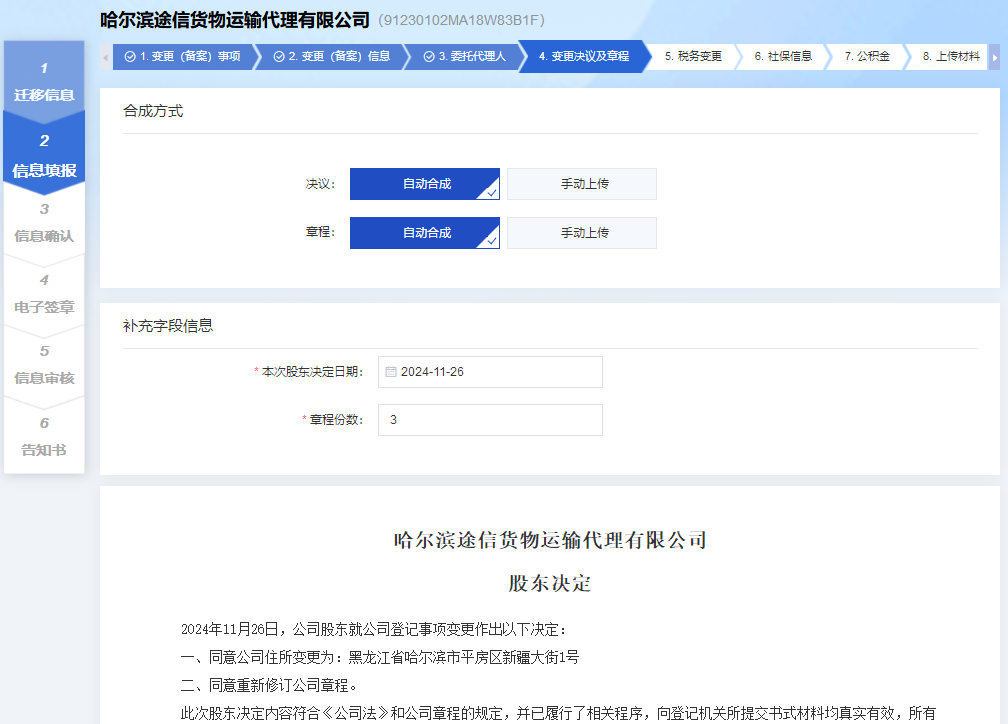Image resolution: width=1008 pixels, height=724 pixels.
Task: Choose 手动上传 for 决议
Action: pyautogui.click(x=582, y=184)
